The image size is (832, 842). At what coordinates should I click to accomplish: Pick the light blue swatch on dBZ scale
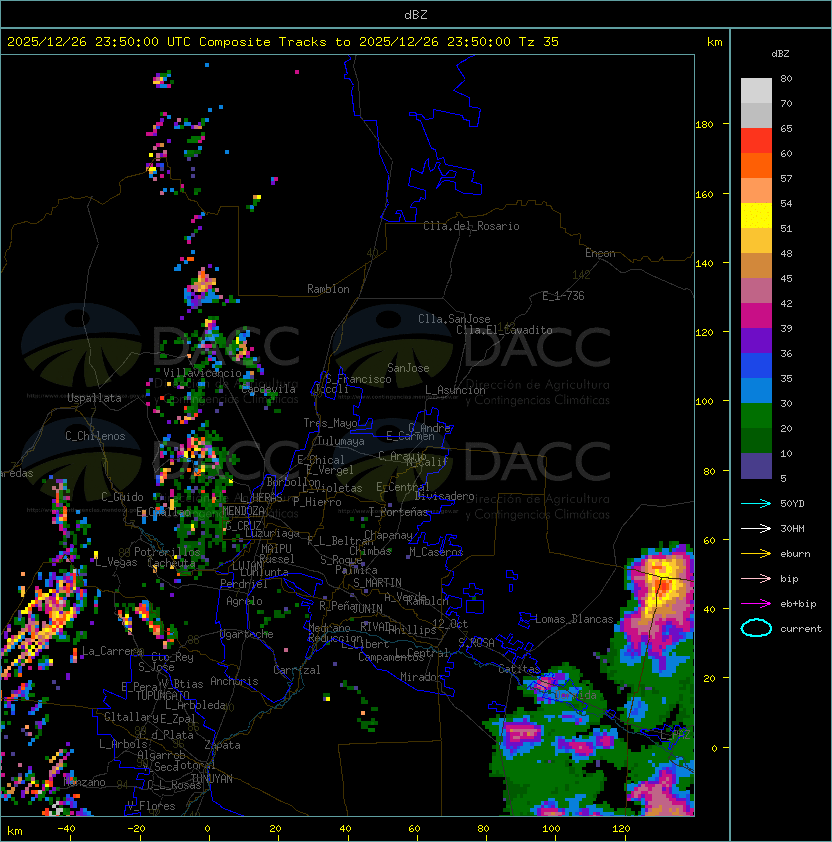[x=756, y=391]
